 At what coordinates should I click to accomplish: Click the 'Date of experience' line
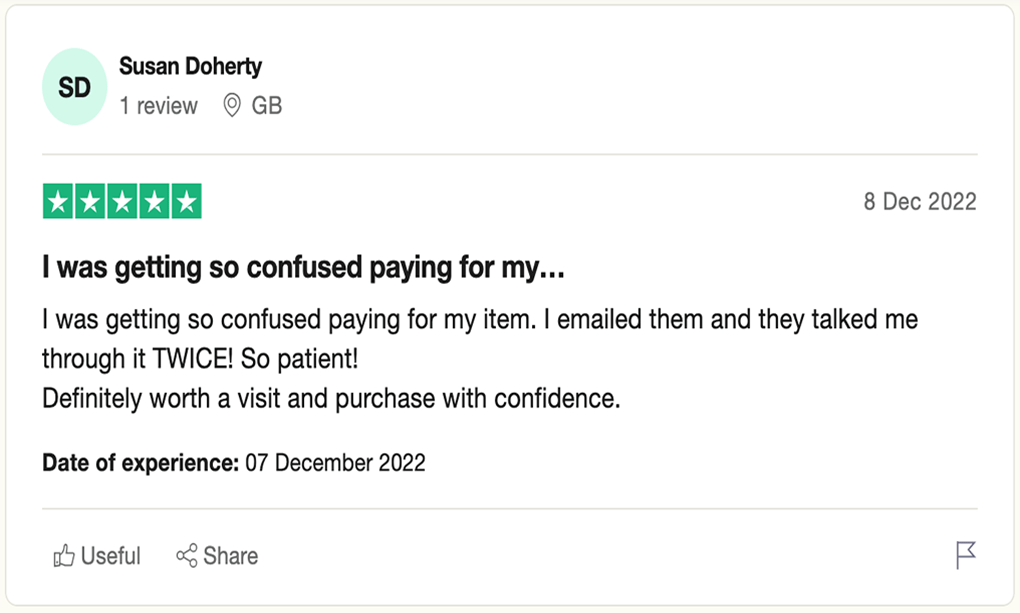[234, 463]
